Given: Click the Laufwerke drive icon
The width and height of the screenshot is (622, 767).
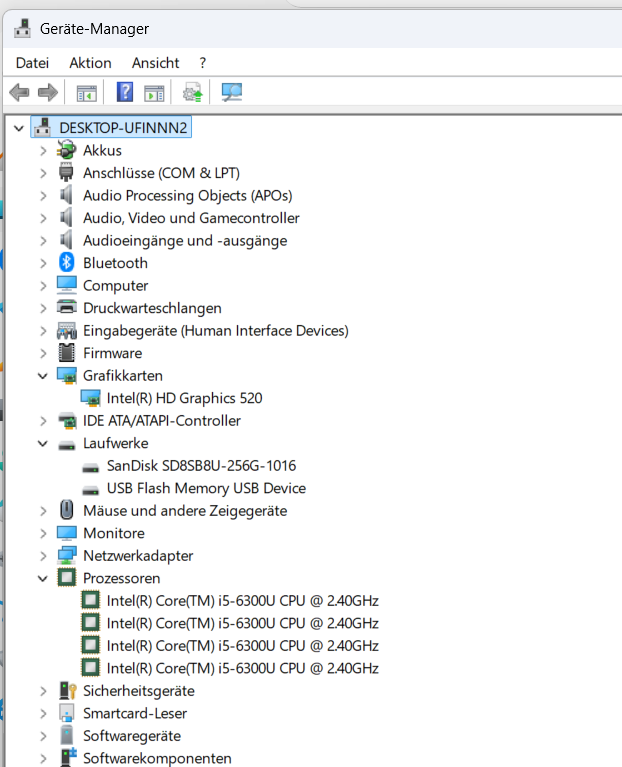Looking at the screenshot, I should (67, 445).
